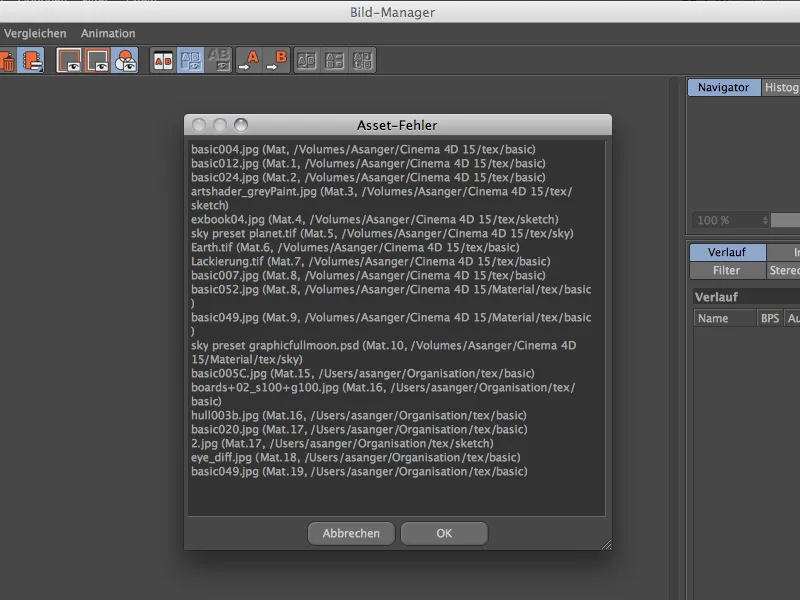The height and width of the screenshot is (600, 800).
Task: Toggle the orange-framed image visibility icon
Action: click(97, 60)
